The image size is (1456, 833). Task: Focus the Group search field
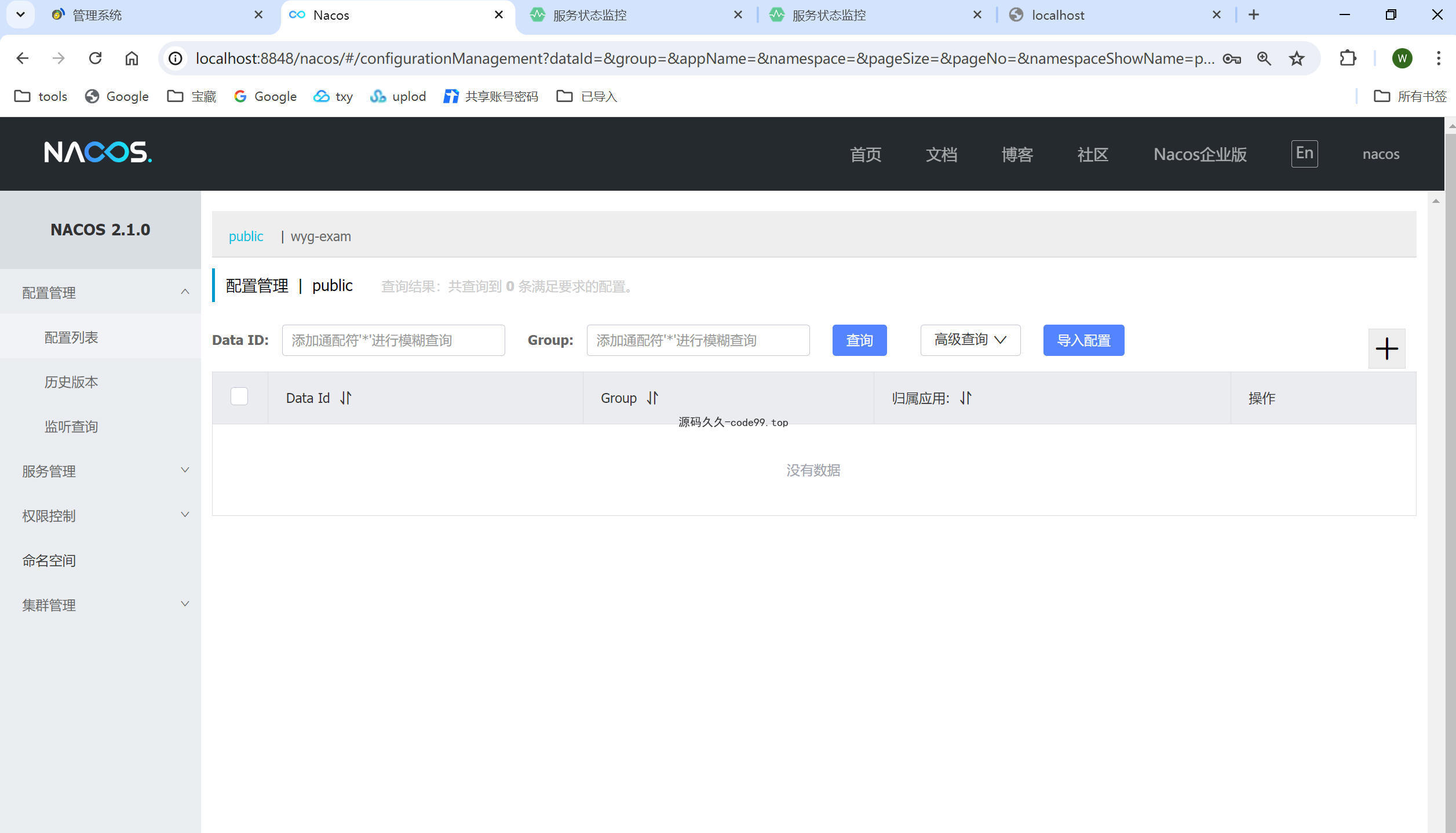[x=698, y=340]
